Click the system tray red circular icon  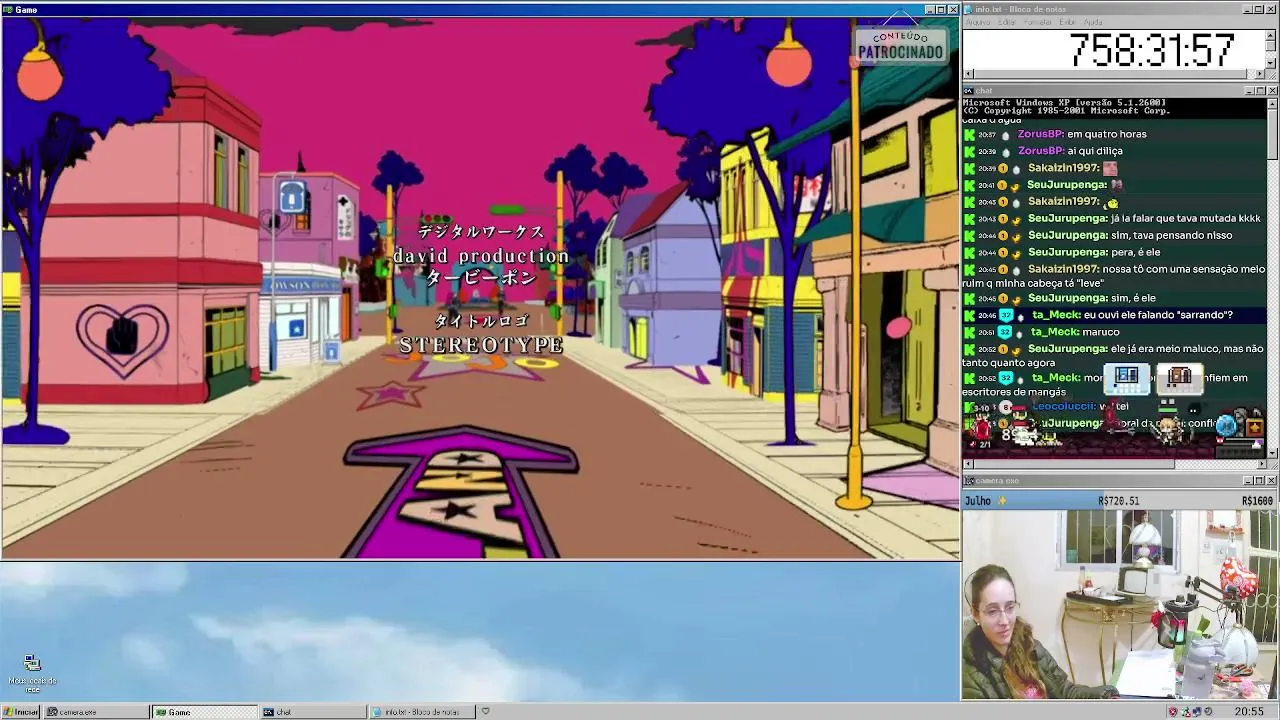click(1173, 712)
